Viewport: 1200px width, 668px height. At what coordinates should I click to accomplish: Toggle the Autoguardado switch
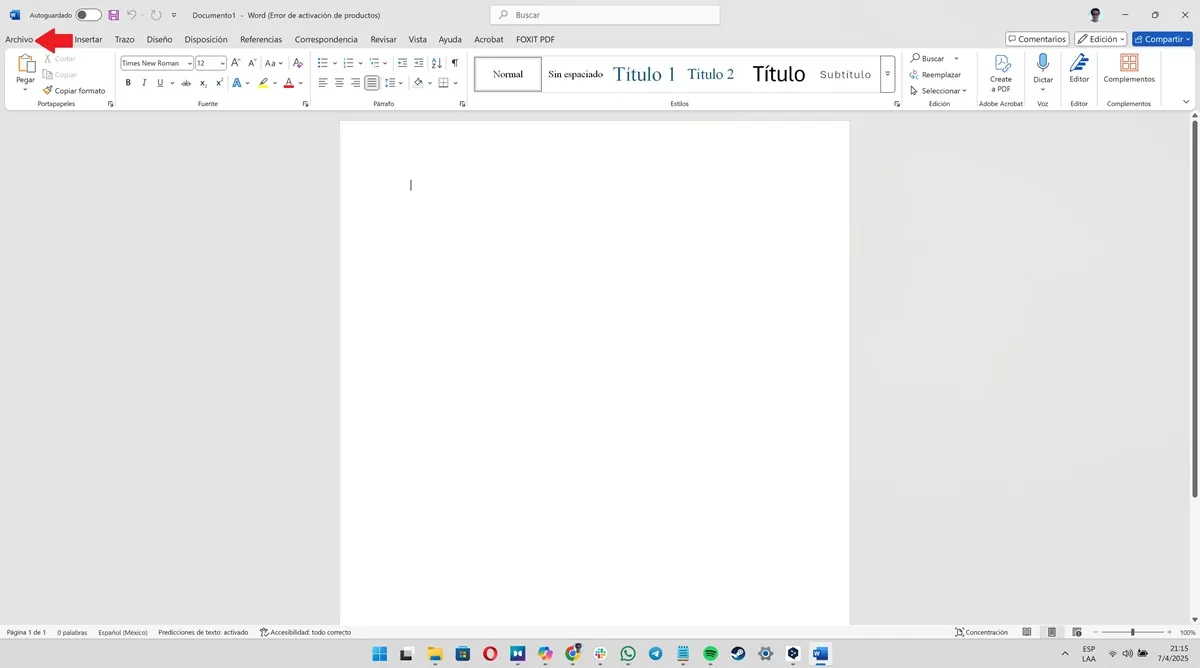click(88, 15)
